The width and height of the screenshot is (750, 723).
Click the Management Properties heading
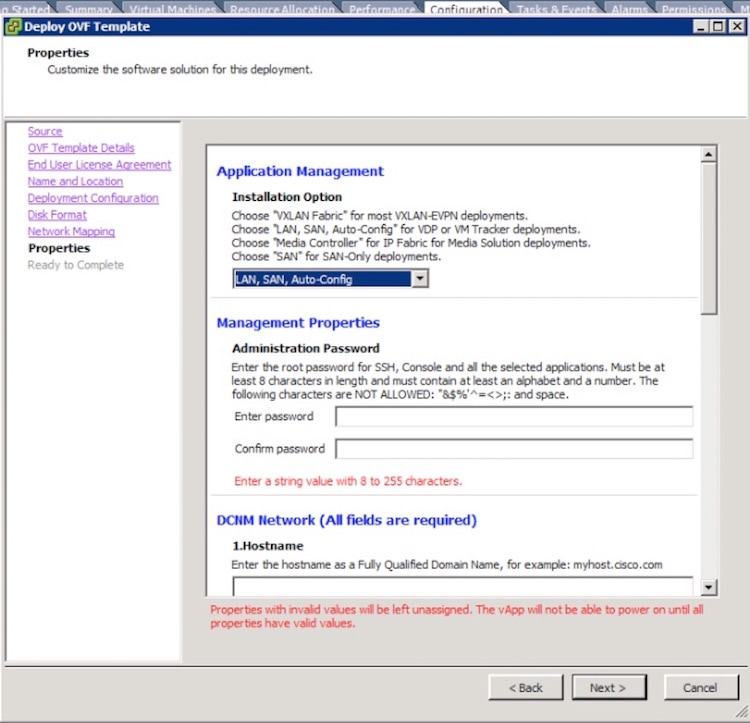pyautogui.click(x=298, y=323)
